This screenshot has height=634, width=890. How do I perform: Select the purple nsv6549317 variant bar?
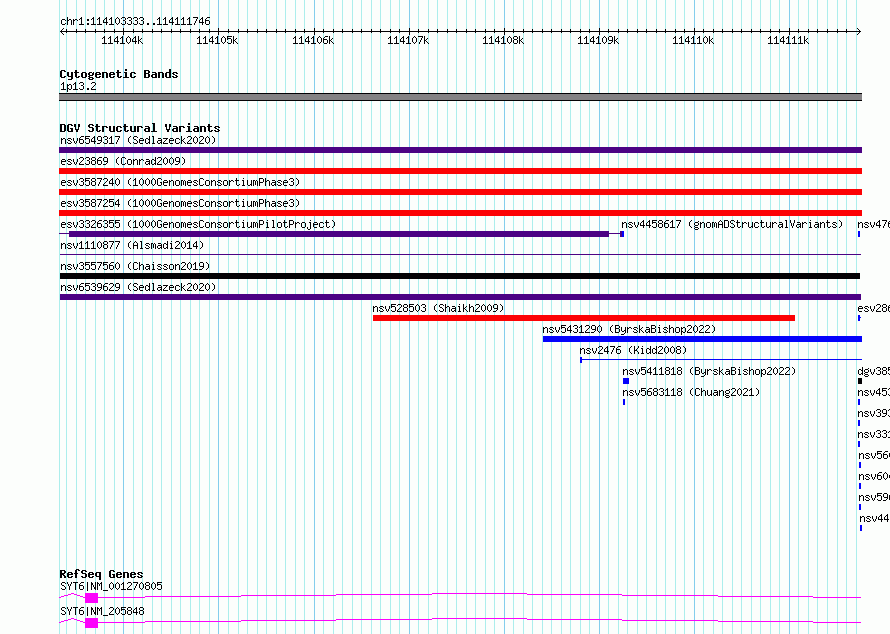tap(460, 150)
